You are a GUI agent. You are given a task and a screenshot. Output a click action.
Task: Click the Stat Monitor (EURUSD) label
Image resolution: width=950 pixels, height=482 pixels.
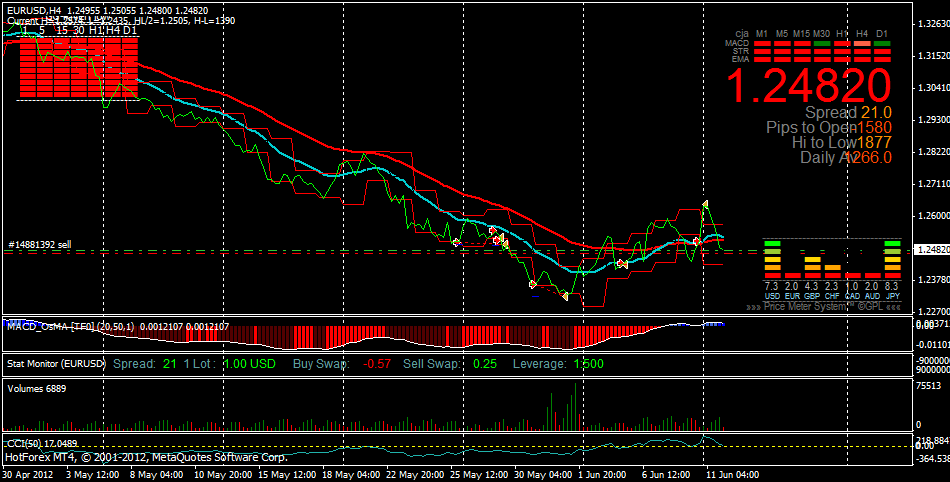[x=56, y=364]
